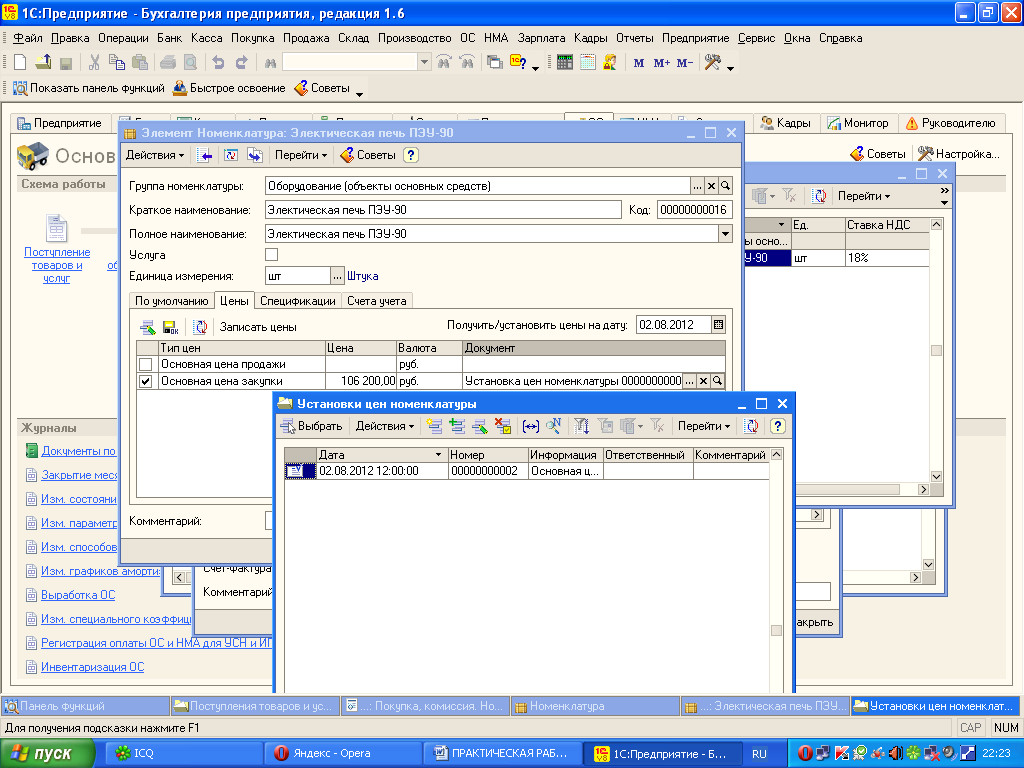
Task: Click the refresh icon in Установки цен toolbar
Action: click(752, 426)
